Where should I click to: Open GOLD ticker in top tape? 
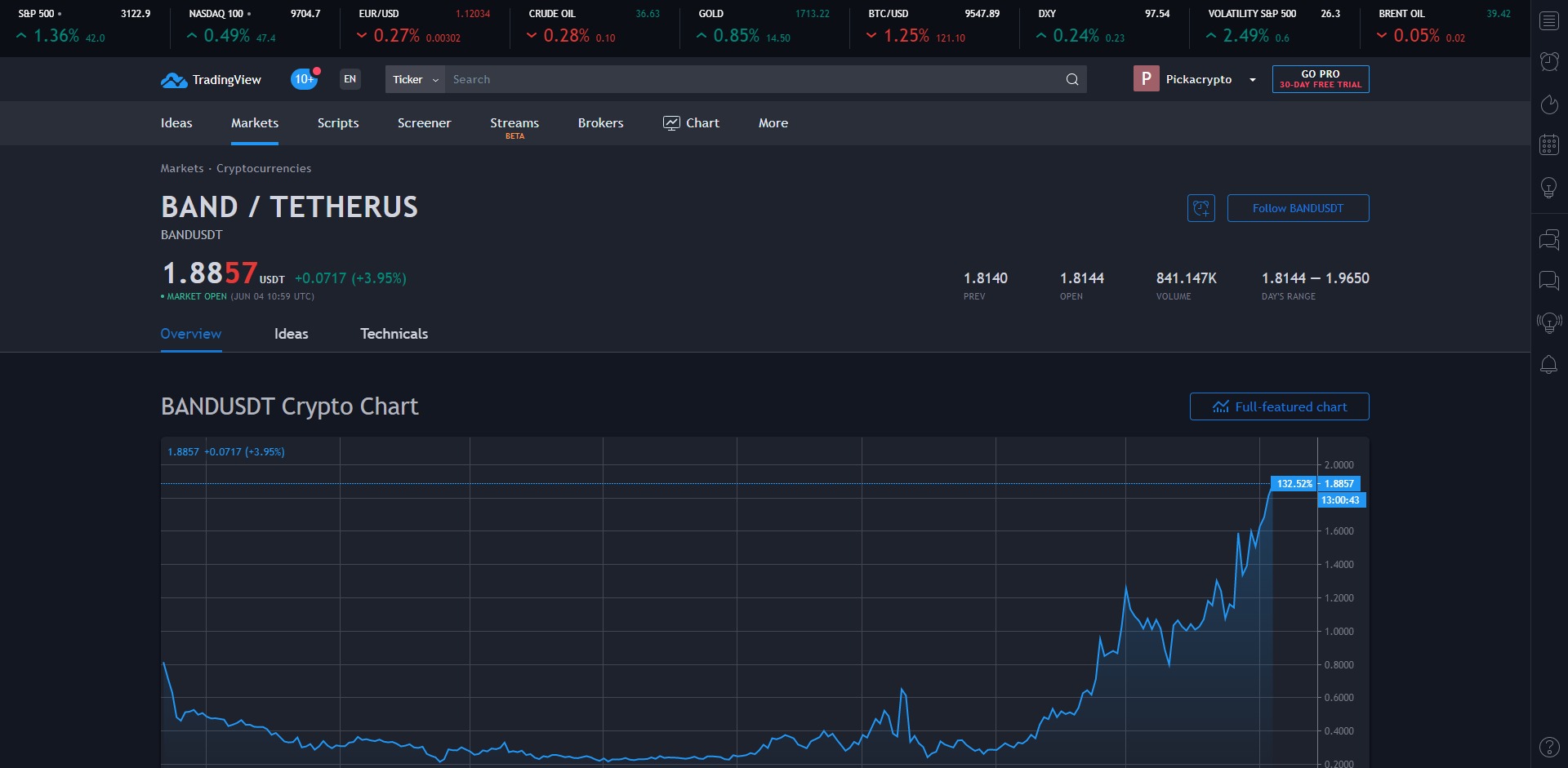(x=764, y=26)
